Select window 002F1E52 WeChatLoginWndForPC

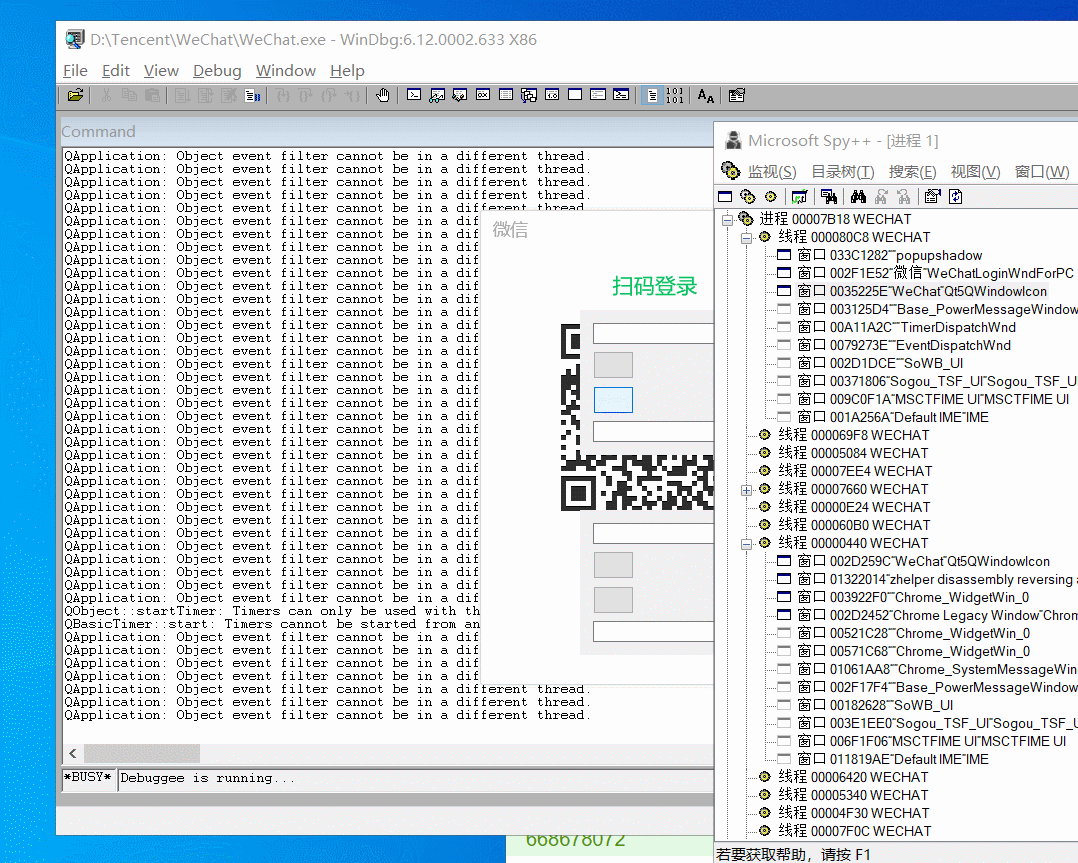pos(935,273)
